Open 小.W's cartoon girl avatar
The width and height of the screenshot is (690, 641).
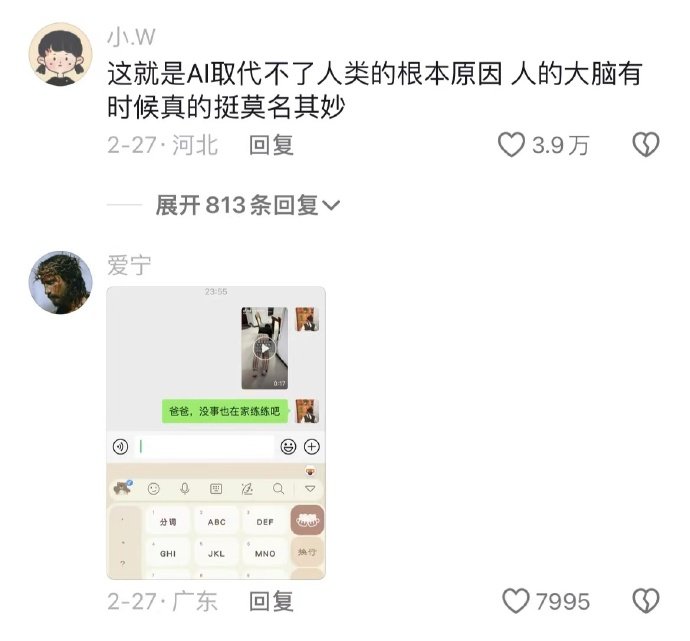[61, 55]
